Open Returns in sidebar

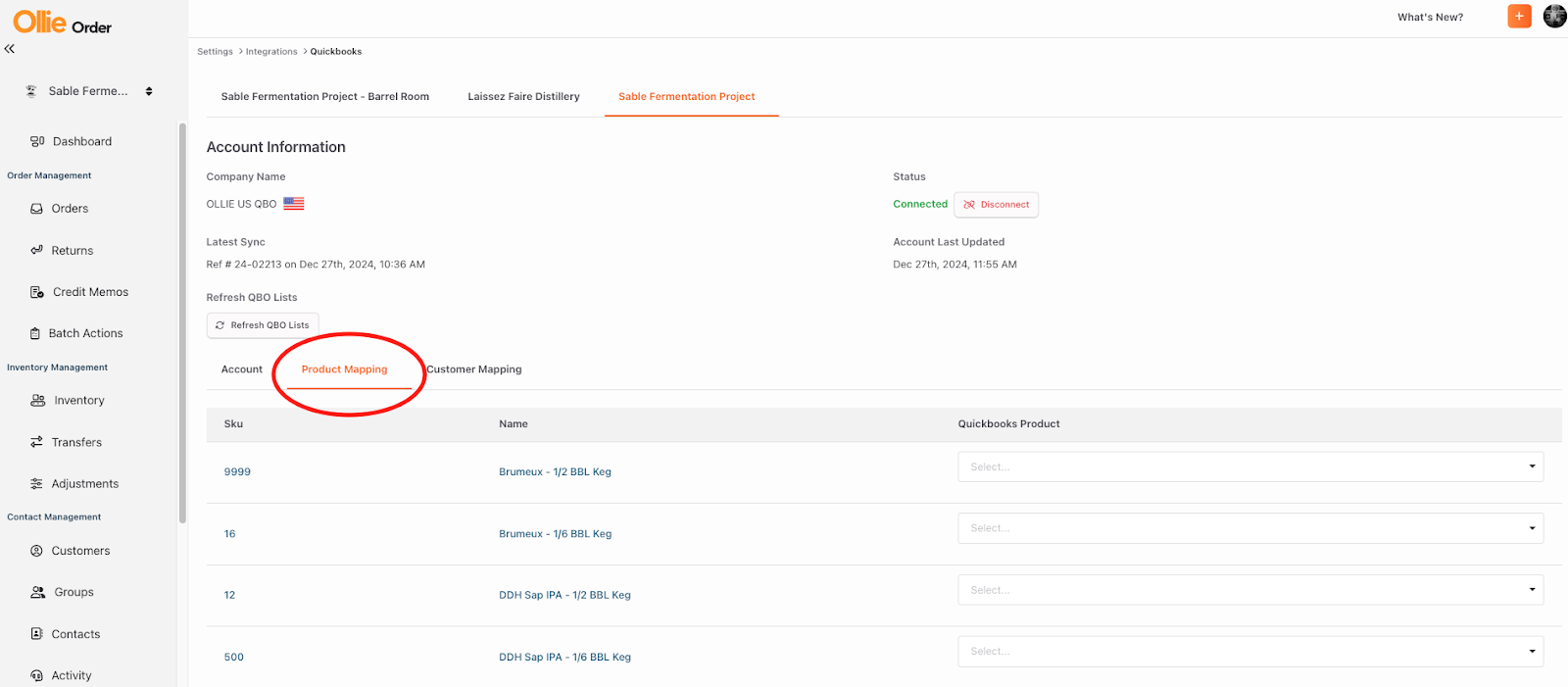tap(73, 250)
